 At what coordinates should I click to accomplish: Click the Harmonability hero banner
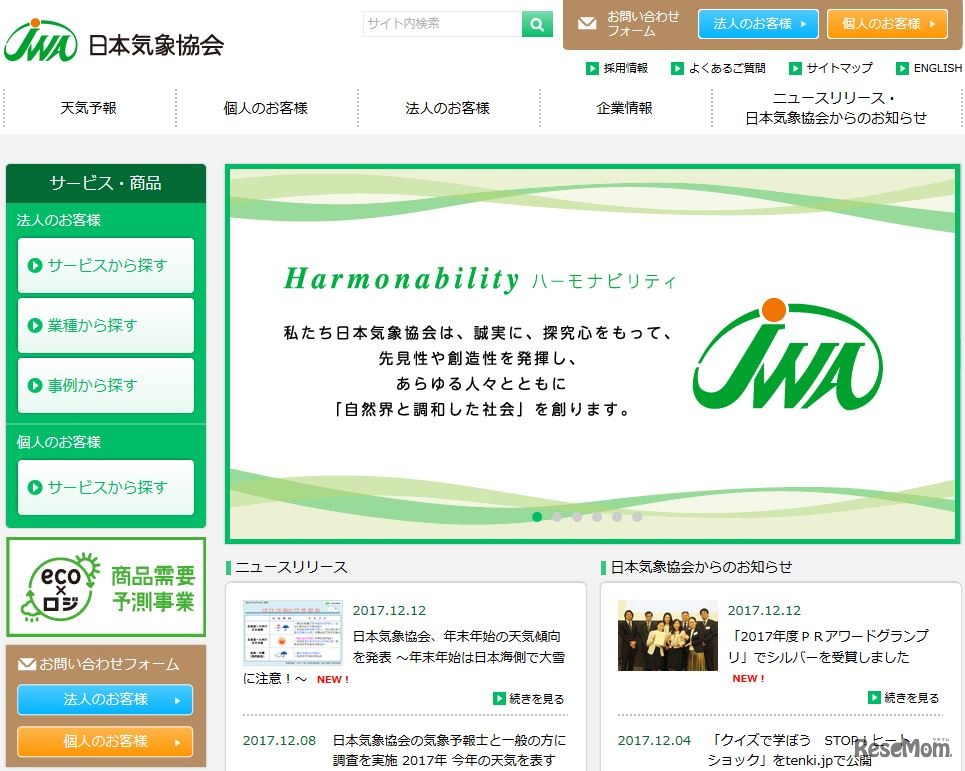pyautogui.click(x=592, y=354)
